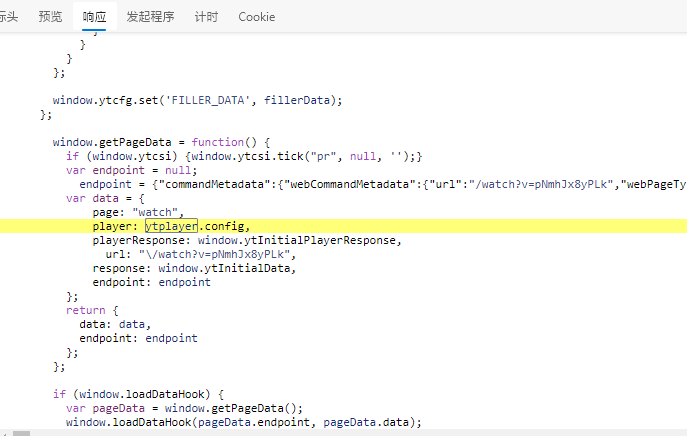The image size is (687, 436).
Task: Click the 'if (window.loadDataHook) {' line
Action: [138, 394]
